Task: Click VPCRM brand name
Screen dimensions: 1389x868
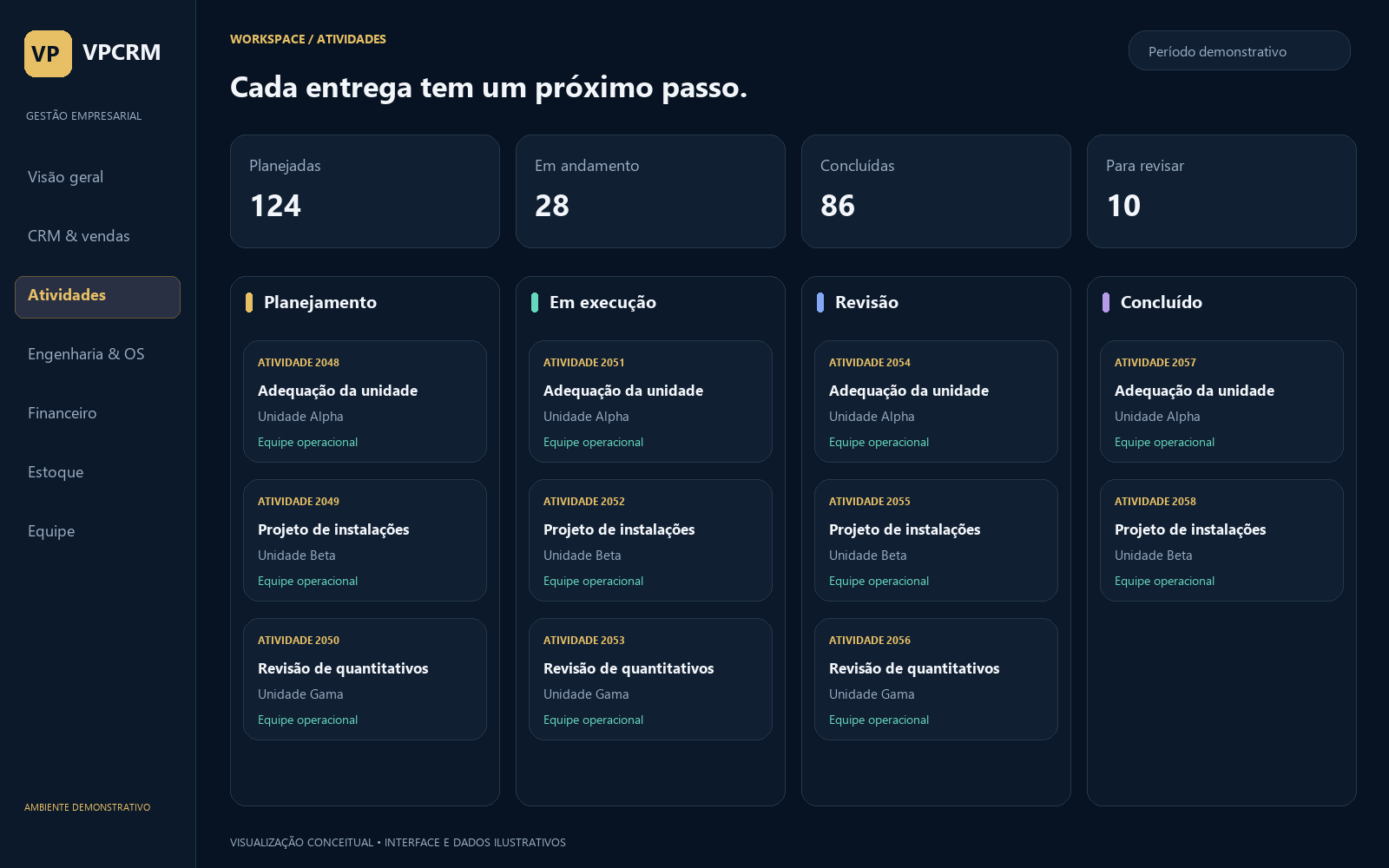Action: tap(122, 52)
